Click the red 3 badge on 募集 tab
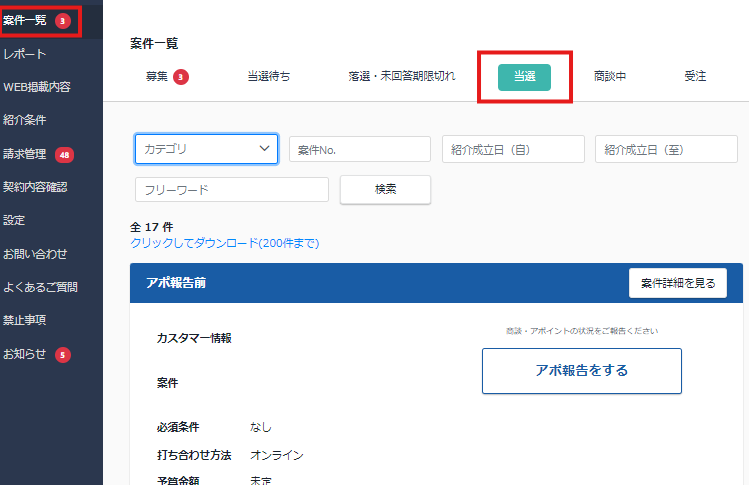 pos(181,77)
